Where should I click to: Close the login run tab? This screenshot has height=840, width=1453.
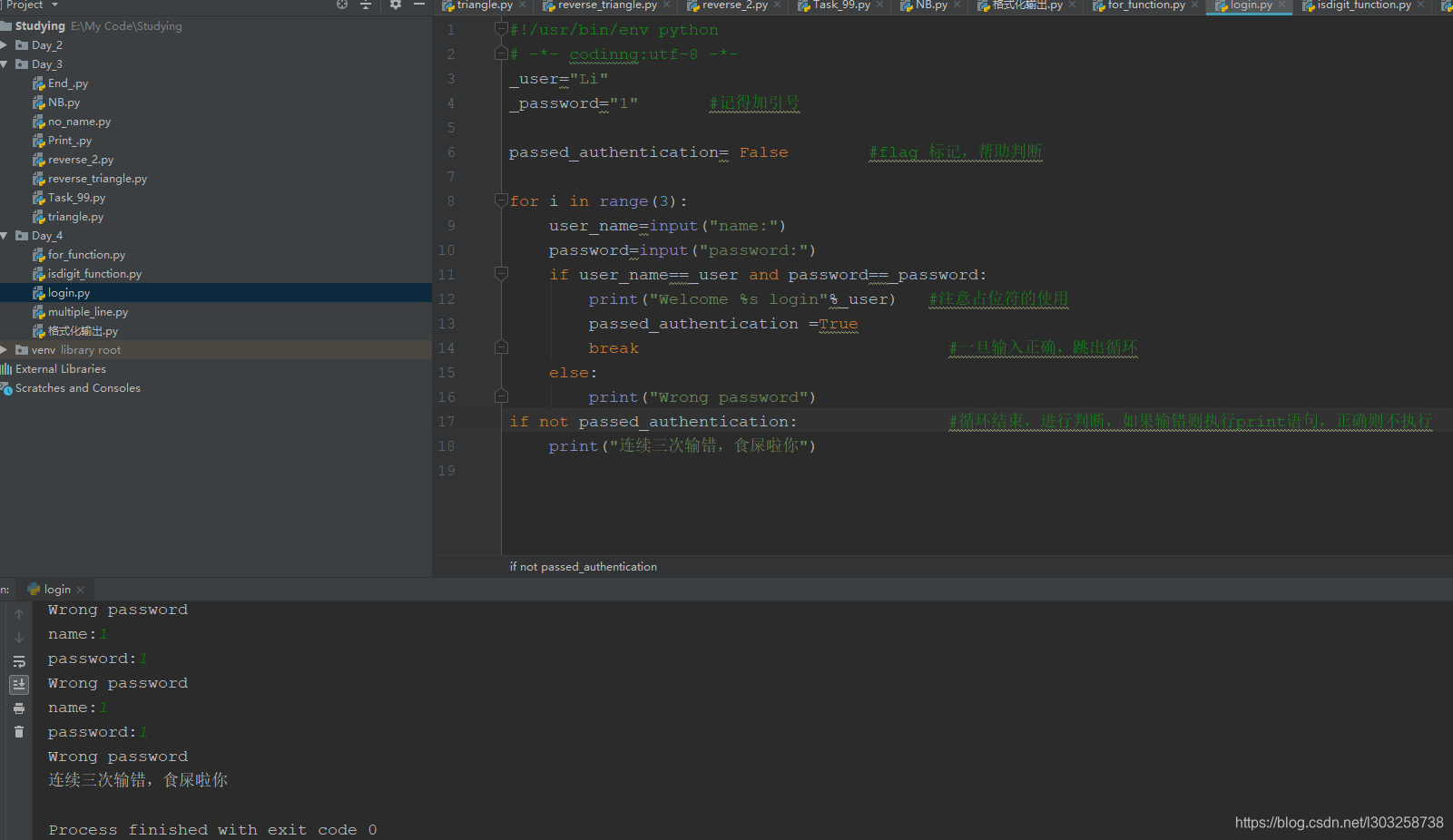click(x=81, y=590)
